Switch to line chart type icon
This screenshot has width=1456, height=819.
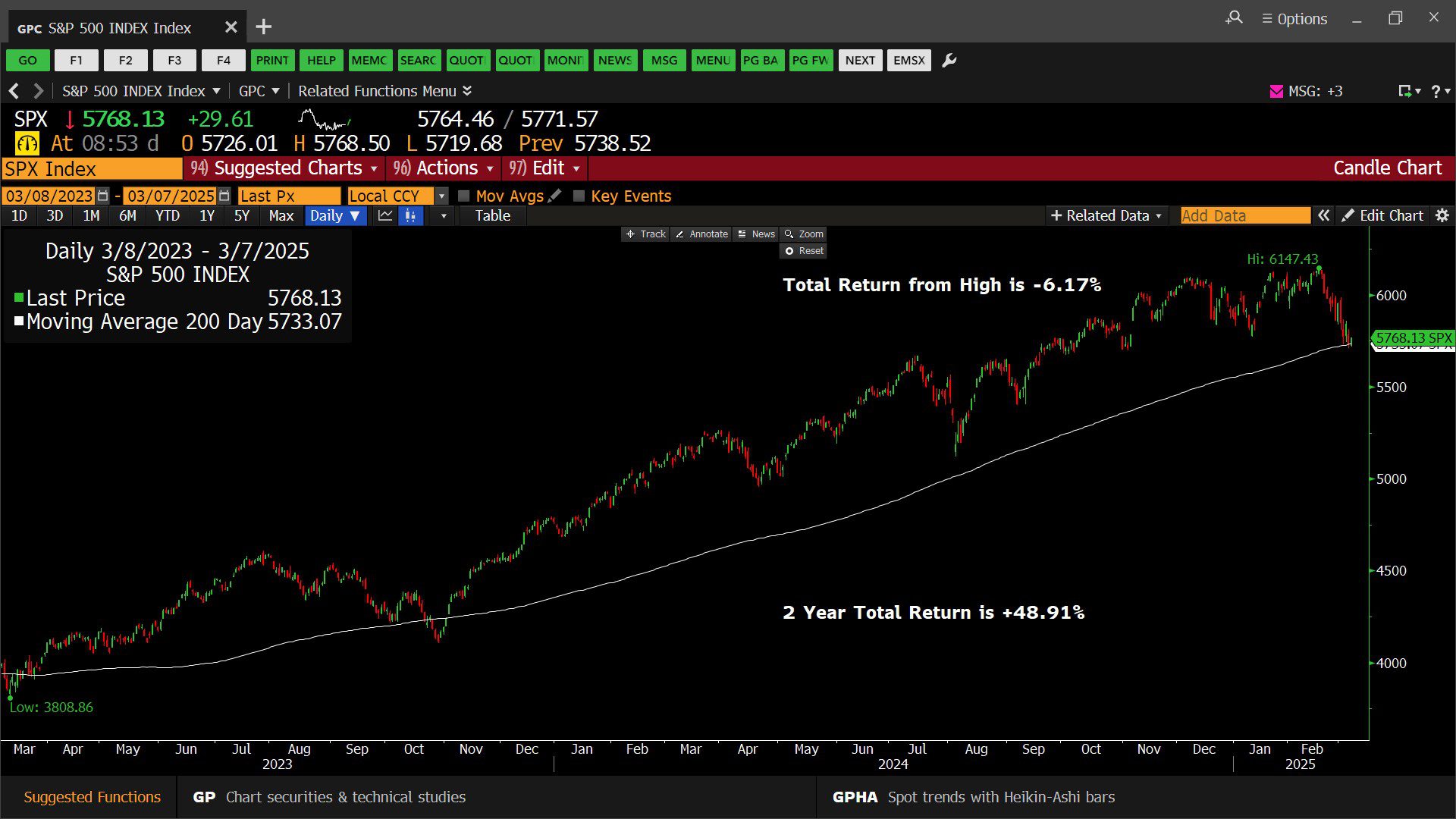point(385,216)
